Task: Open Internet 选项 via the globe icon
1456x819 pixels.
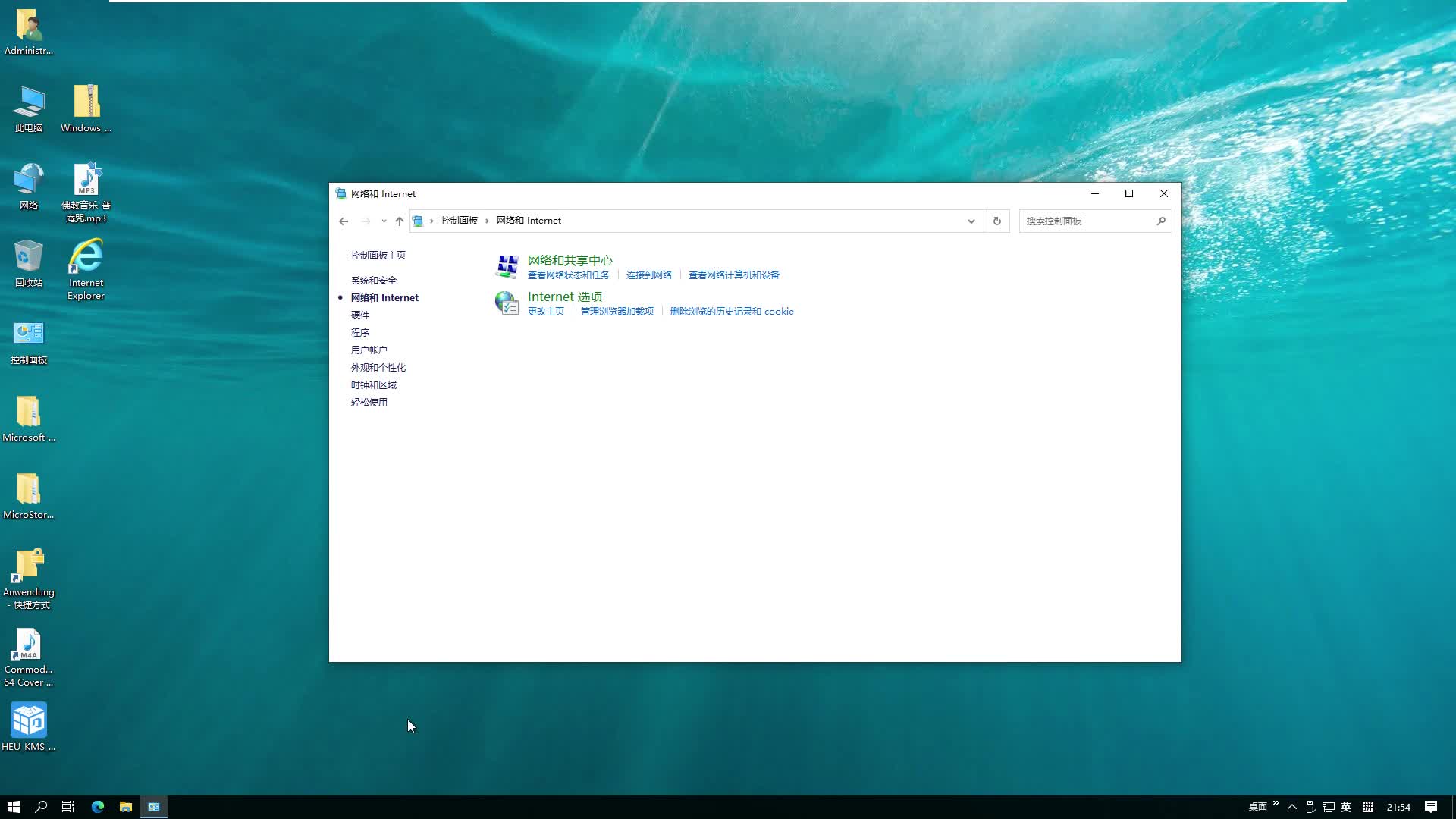Action: coord(507,303)
